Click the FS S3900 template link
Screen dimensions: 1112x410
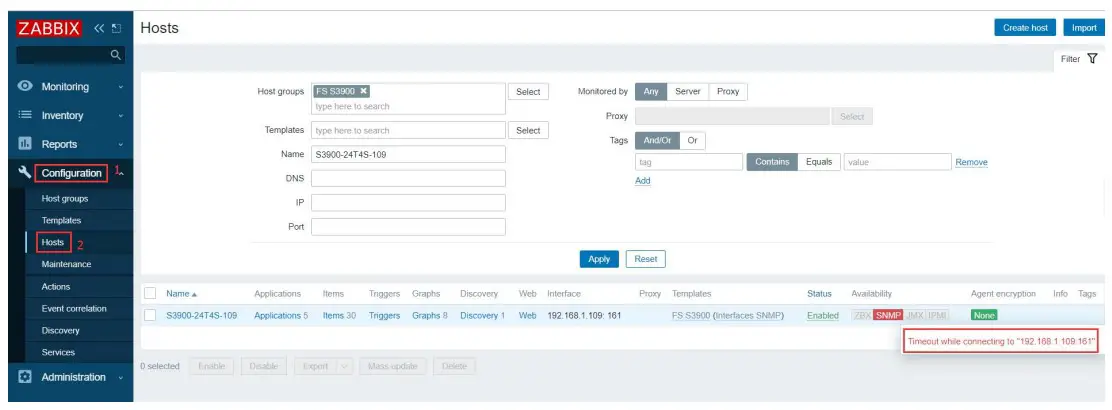click(x=691, y=316)
